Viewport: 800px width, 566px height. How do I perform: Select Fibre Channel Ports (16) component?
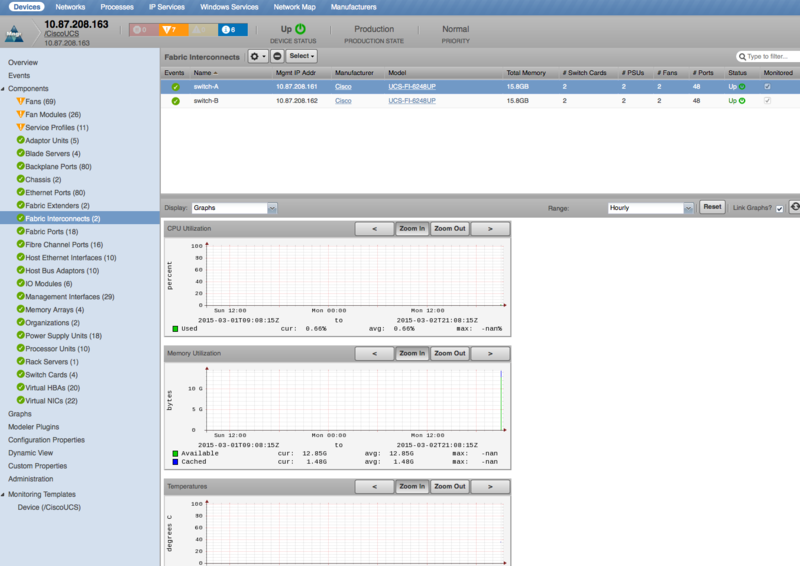64,244
